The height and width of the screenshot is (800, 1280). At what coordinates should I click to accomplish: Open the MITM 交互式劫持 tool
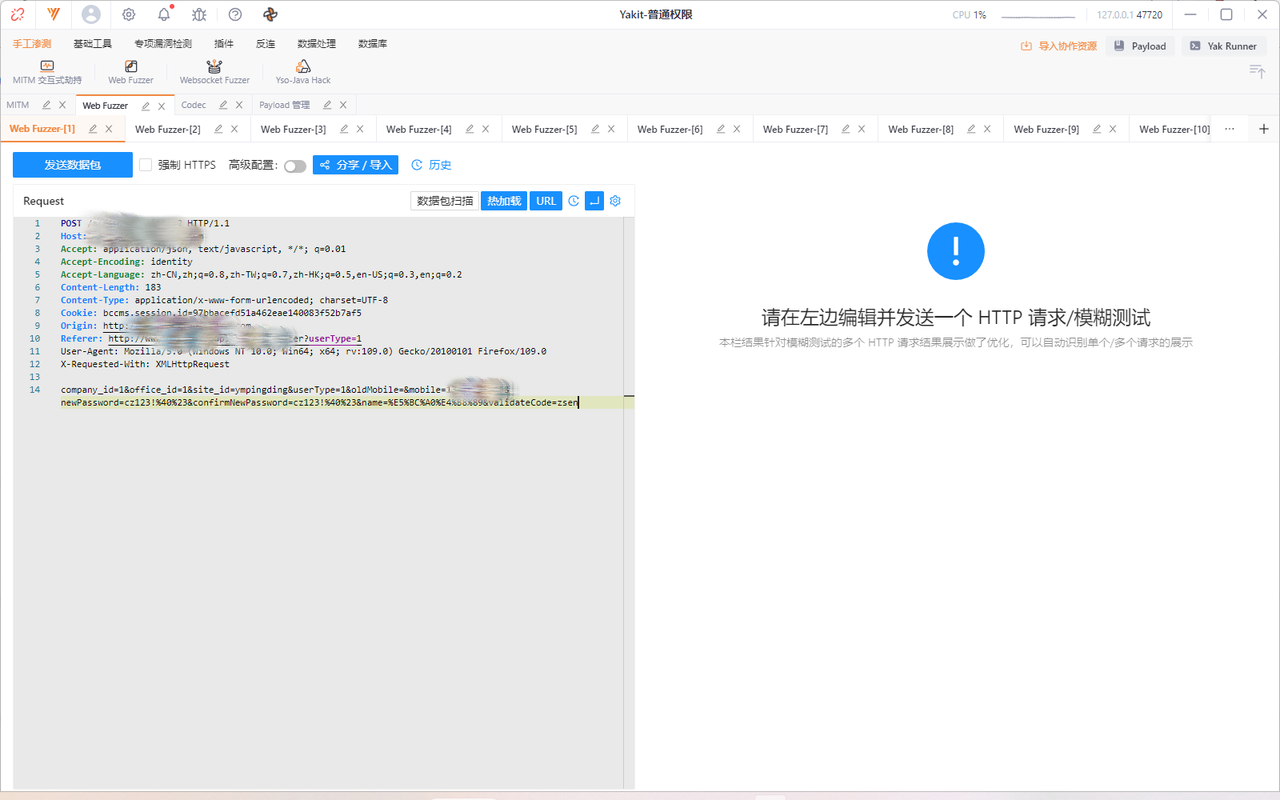coord(47,72)
